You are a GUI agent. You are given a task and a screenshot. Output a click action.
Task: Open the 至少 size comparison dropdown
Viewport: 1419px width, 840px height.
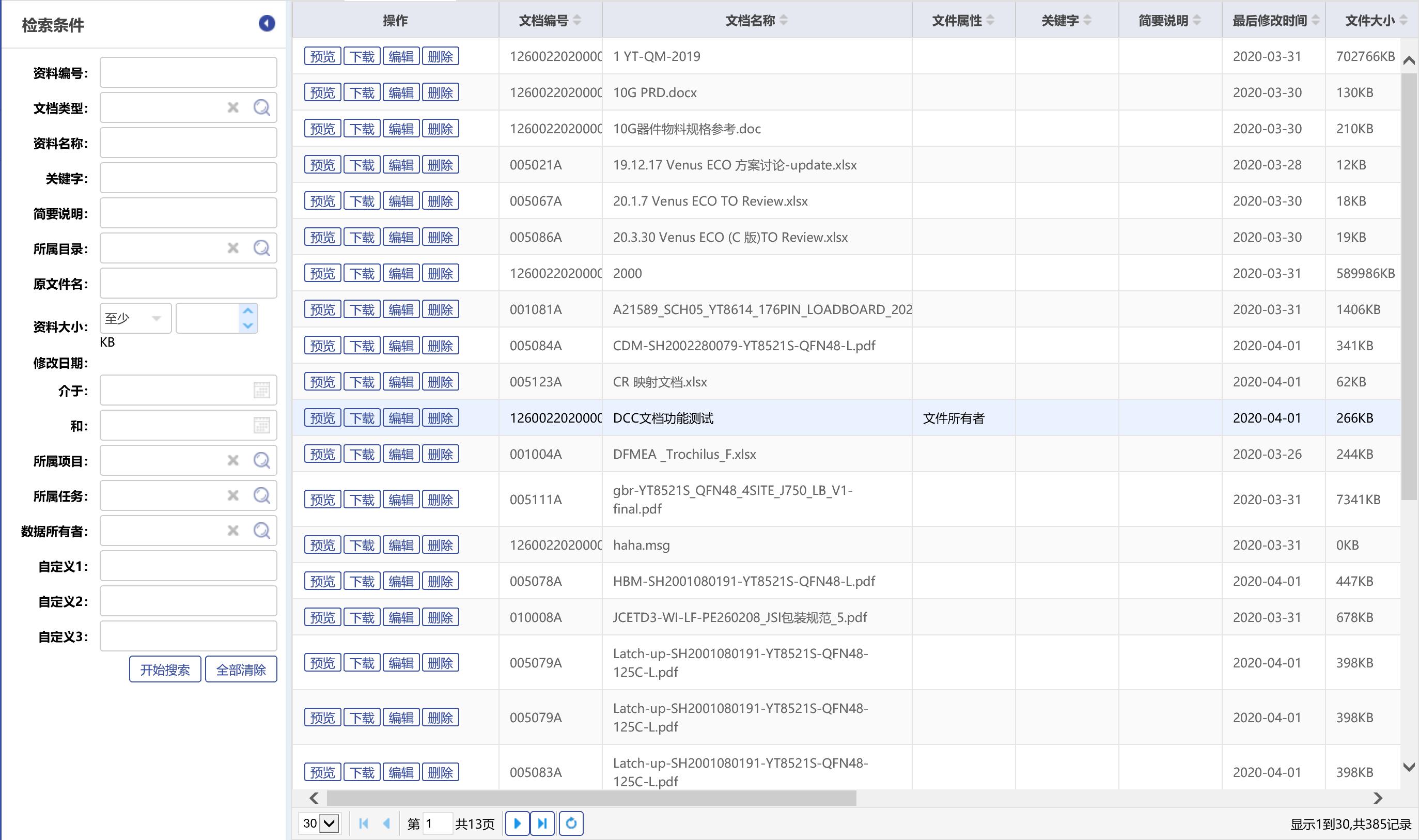(x=155, y=319)
